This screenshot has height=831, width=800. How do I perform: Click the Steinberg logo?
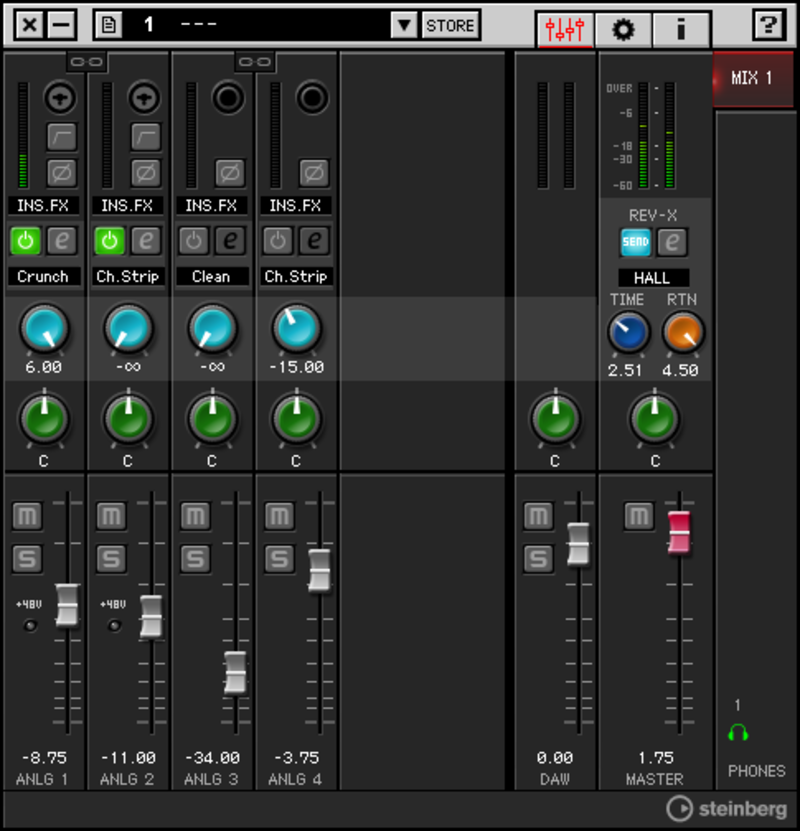point(727,809)
